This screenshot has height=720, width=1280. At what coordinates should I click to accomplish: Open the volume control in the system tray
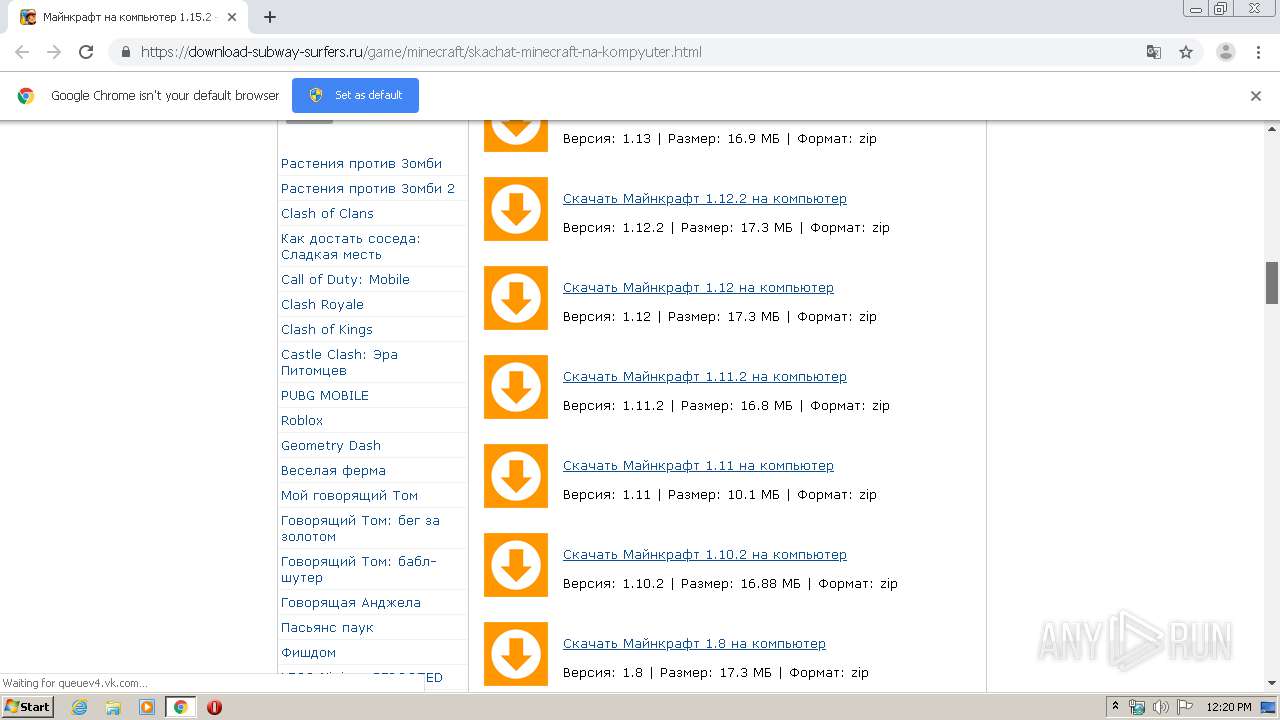click(1160, 707)
